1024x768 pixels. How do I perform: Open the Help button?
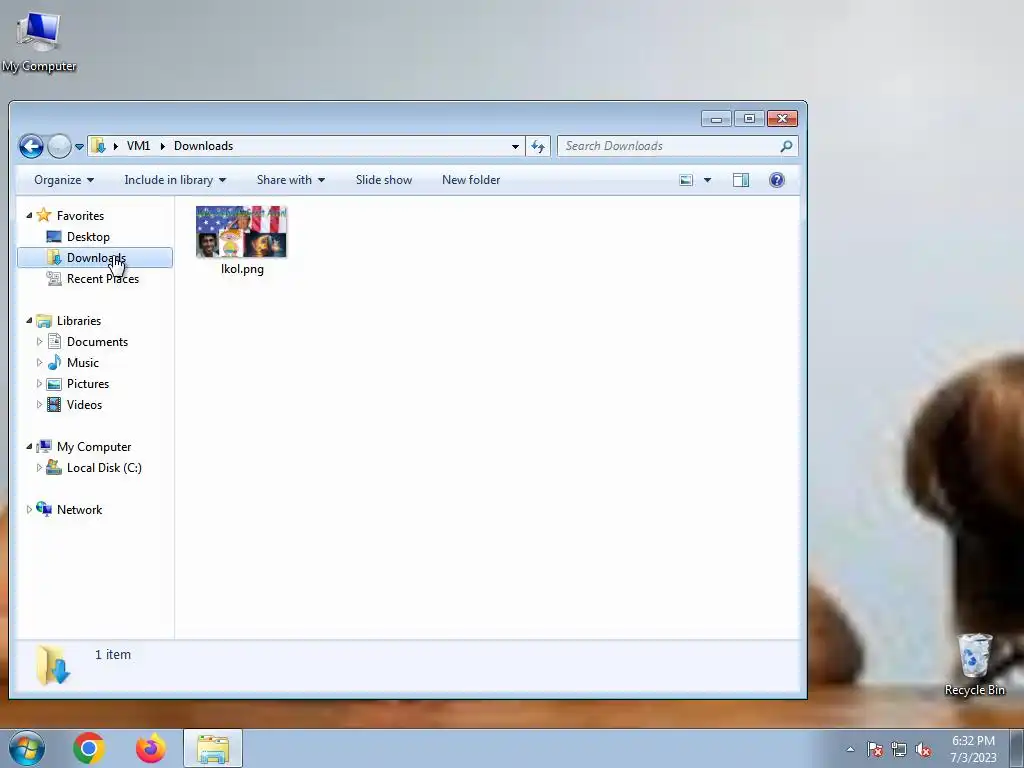tap(776, 180)
